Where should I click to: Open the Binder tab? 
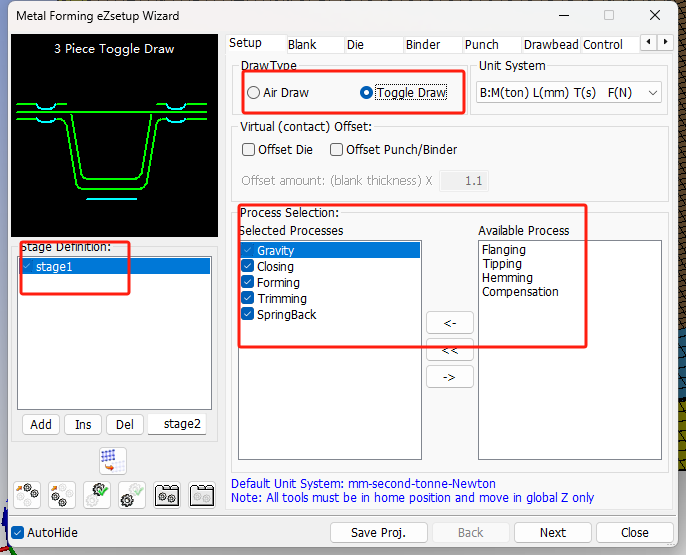(432, 45)
